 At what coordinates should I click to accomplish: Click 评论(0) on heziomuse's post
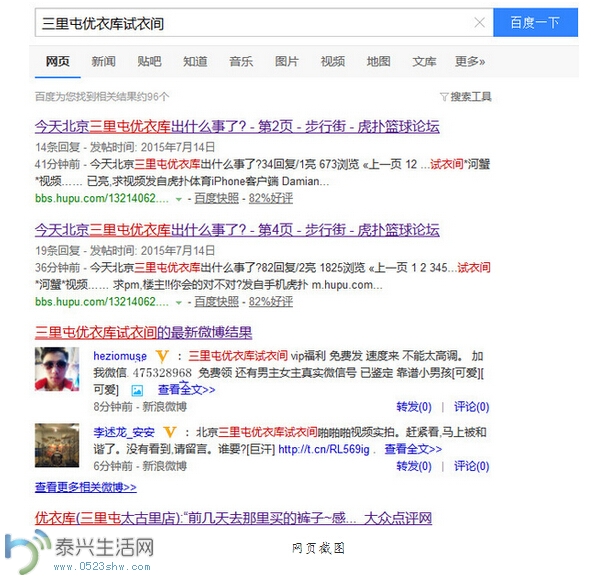(472, 407)
